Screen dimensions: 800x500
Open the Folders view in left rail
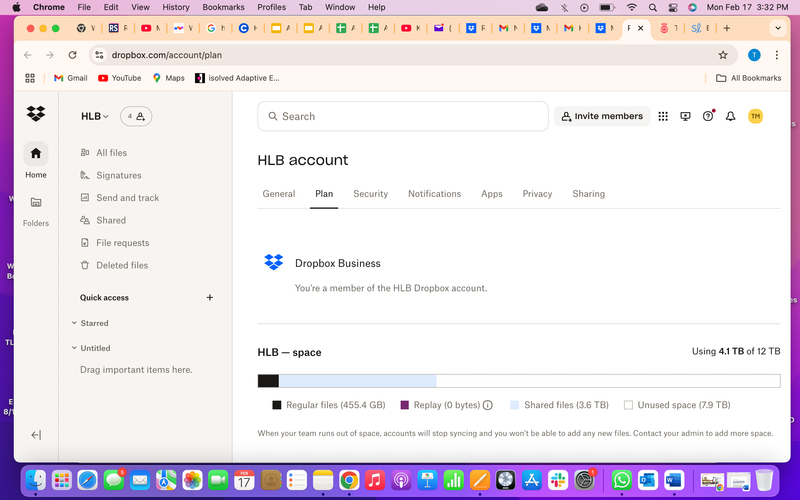point(36,203)
